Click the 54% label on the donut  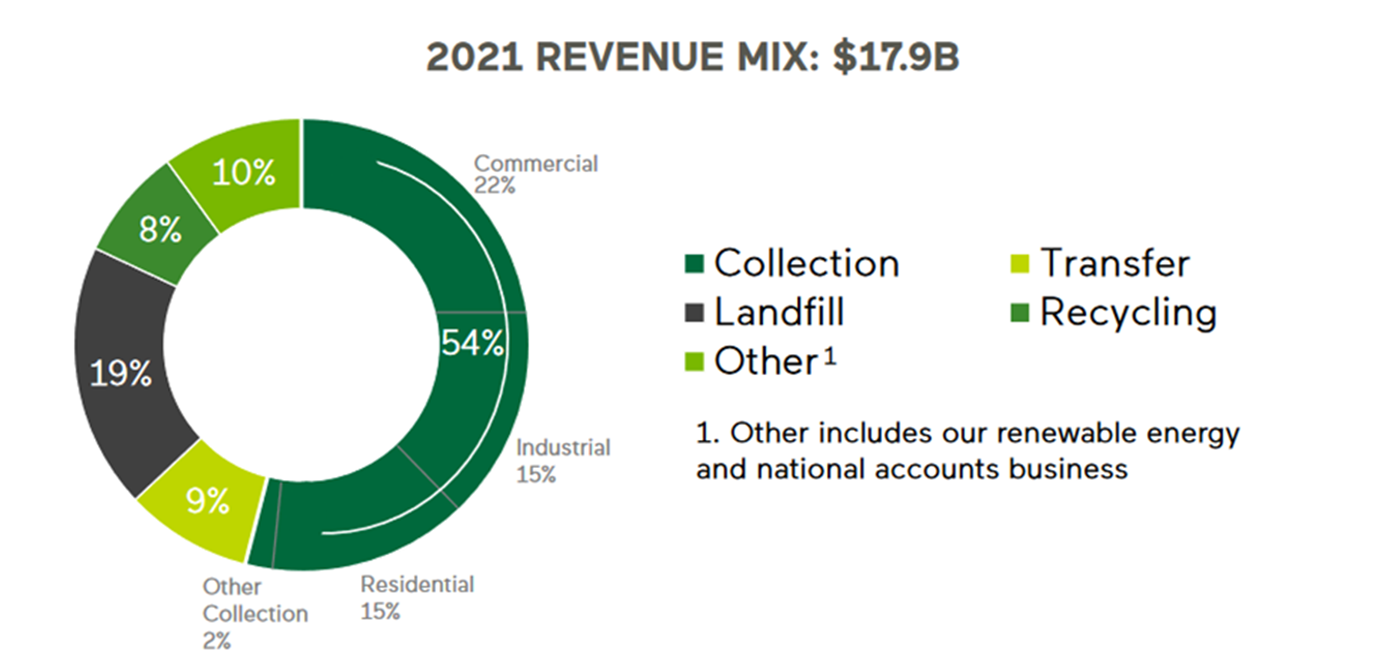tap(471, 343)
